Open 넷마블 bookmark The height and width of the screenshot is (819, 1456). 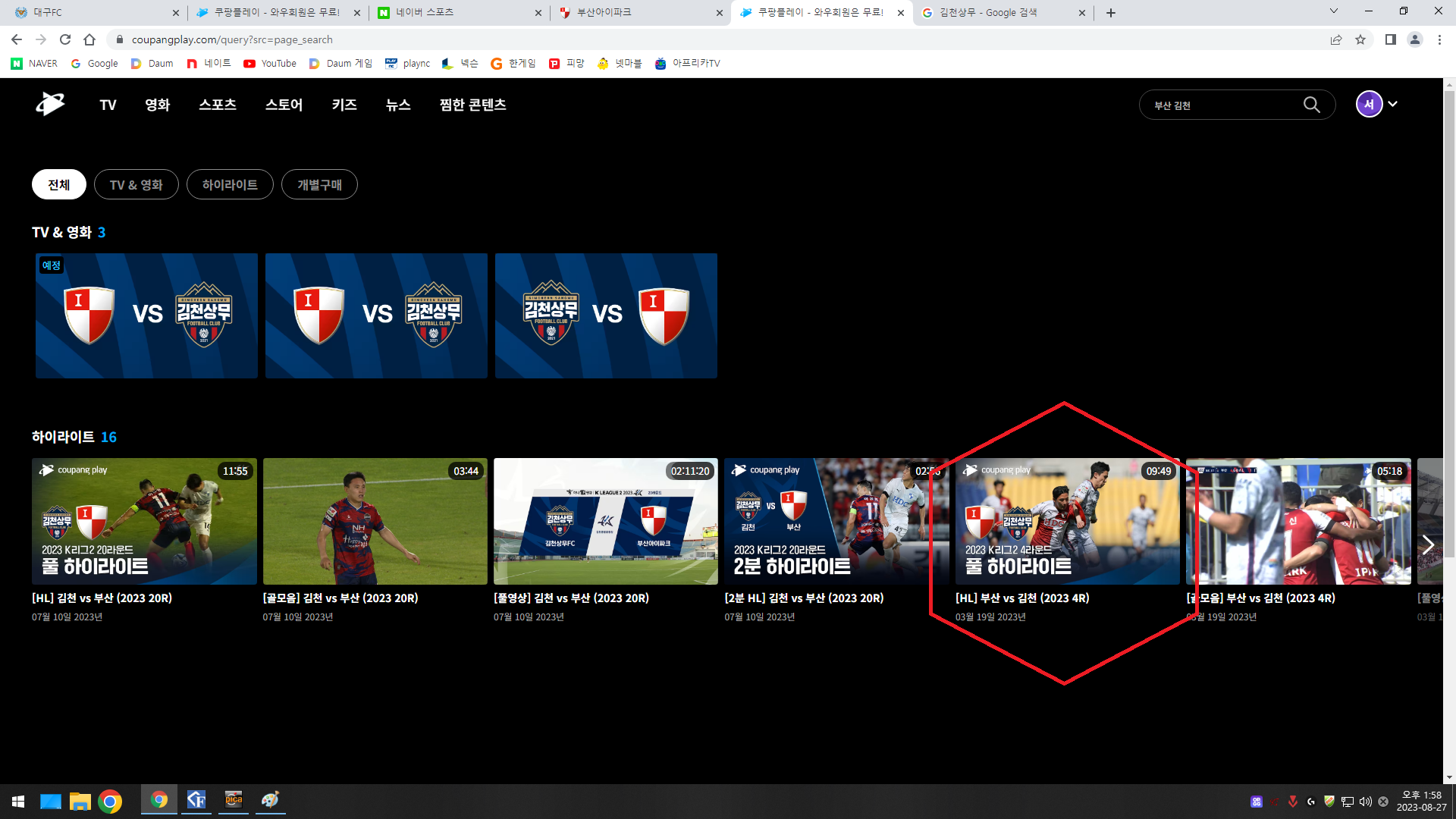[x=620, y=64]
